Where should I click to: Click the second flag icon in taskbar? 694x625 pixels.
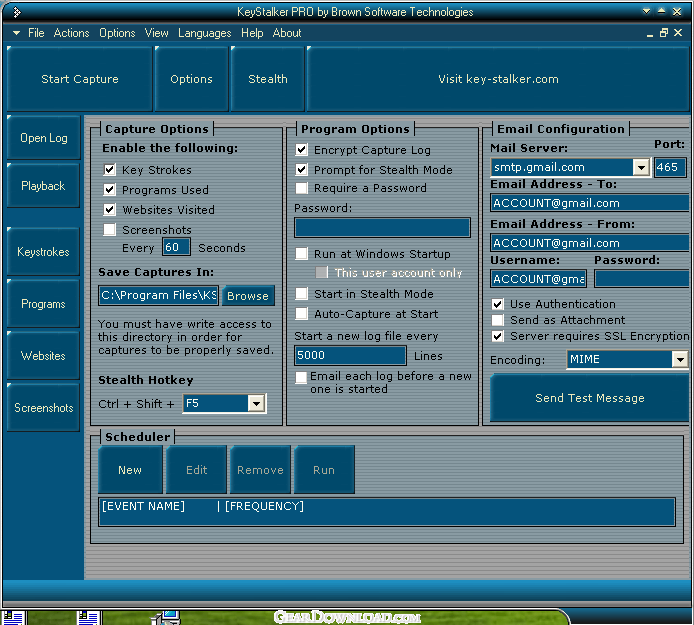[x=88, y=618]
